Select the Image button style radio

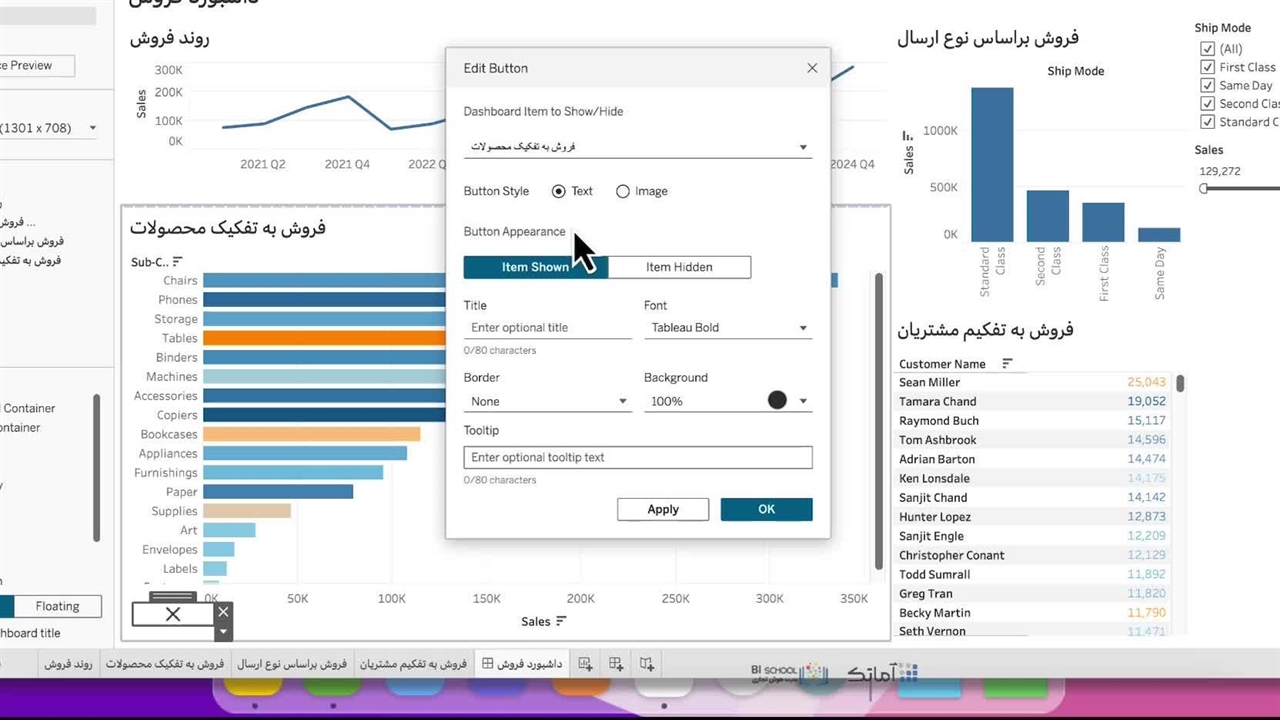[x=623, y=191]
